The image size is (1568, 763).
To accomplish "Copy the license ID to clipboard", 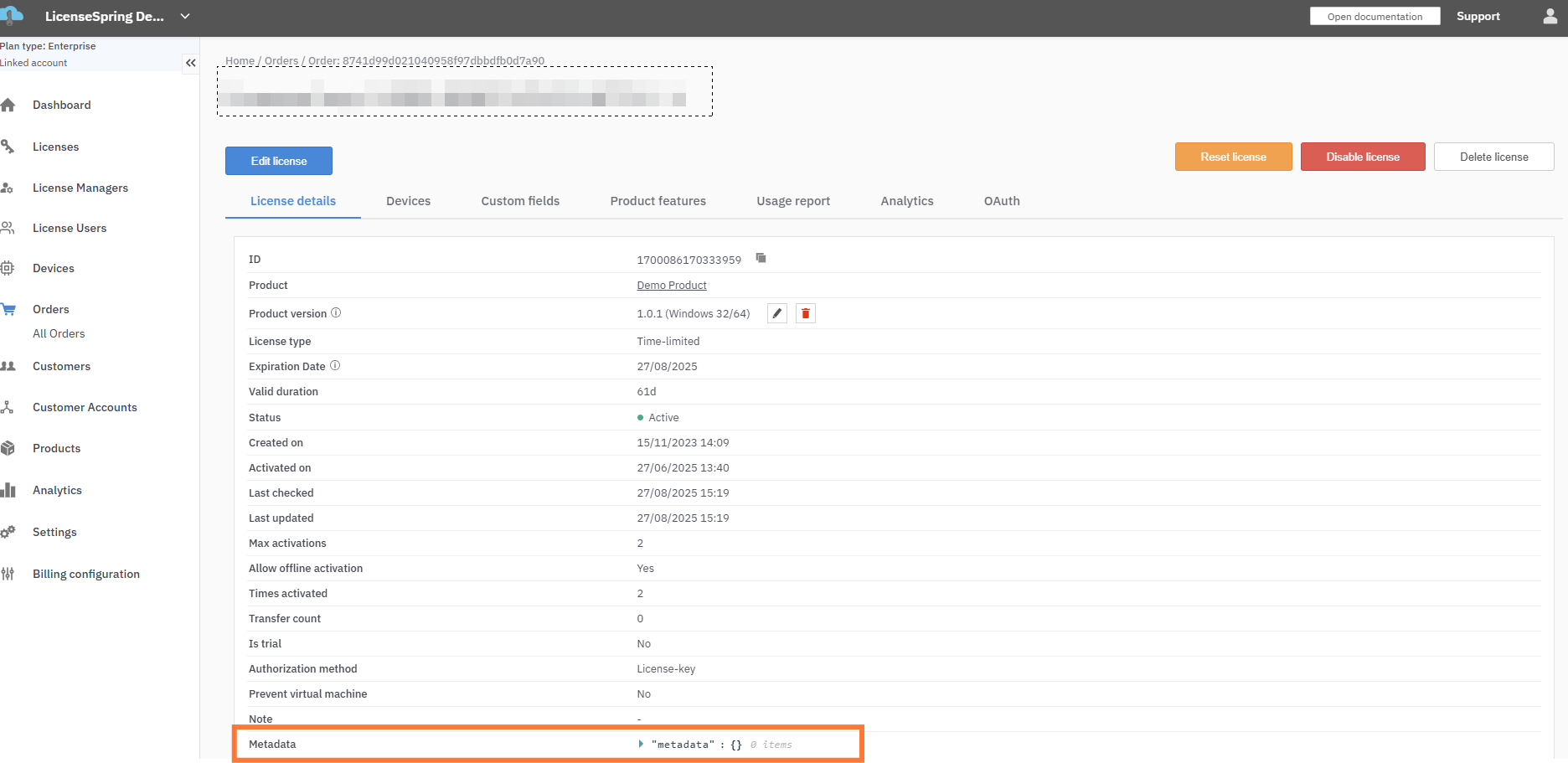I will [x=761, y=258].
